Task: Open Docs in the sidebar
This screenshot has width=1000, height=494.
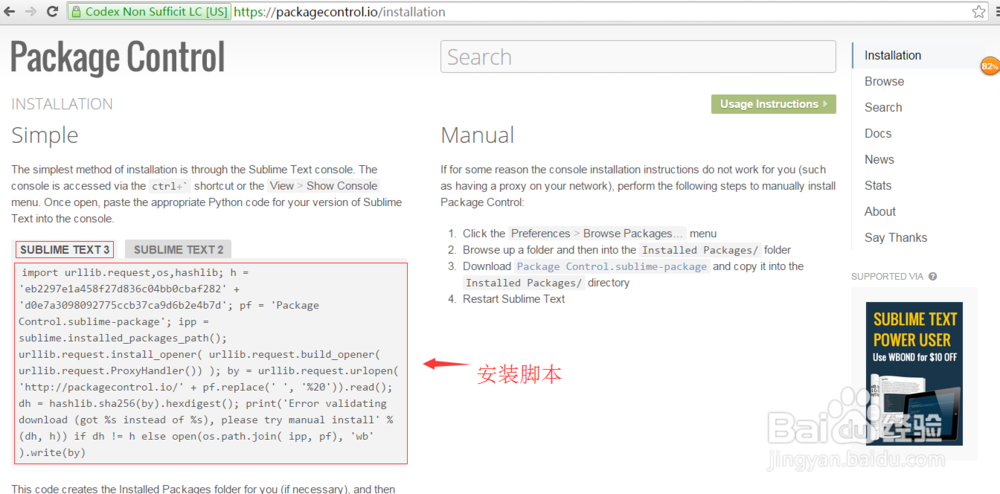Action: (x=878, y=134)
